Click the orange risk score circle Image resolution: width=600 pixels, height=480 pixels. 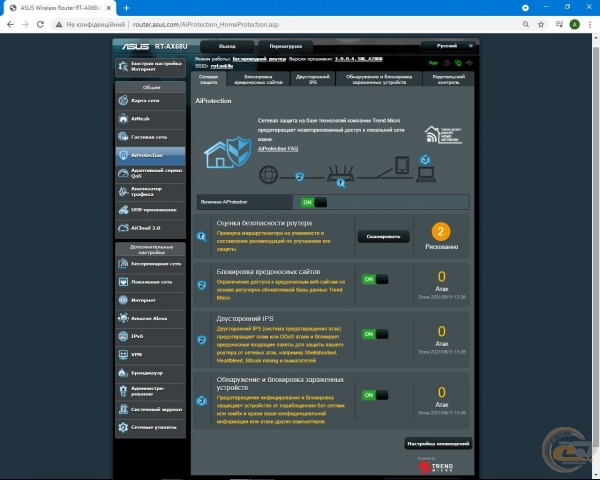[441, 232]
